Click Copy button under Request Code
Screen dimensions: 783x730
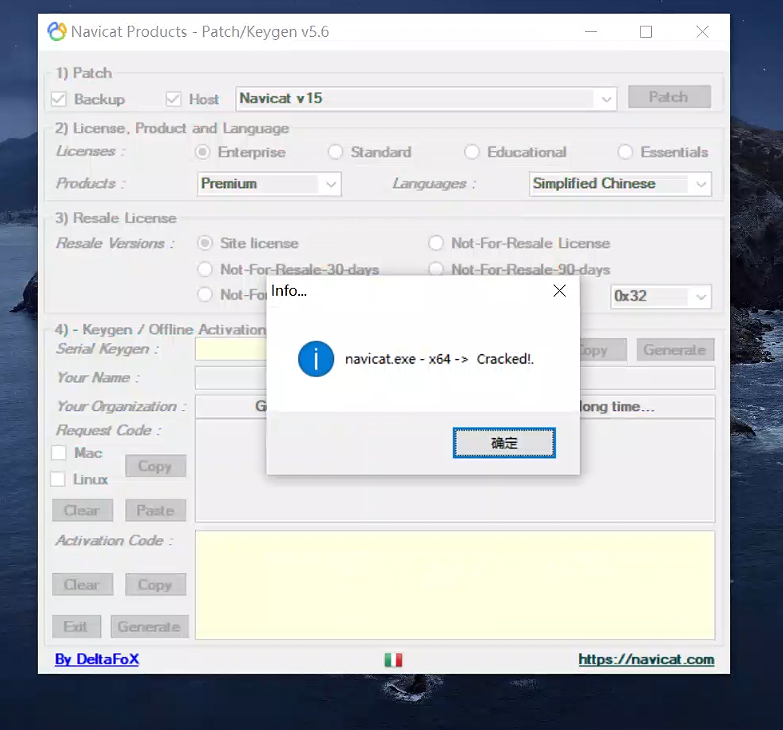coord(155,466)
